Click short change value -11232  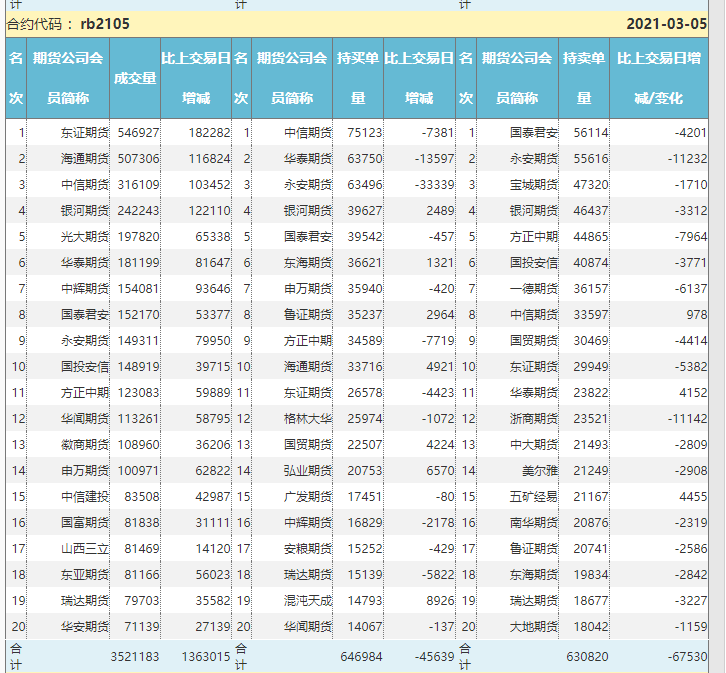pyautogui.click(x=687, y=159)
